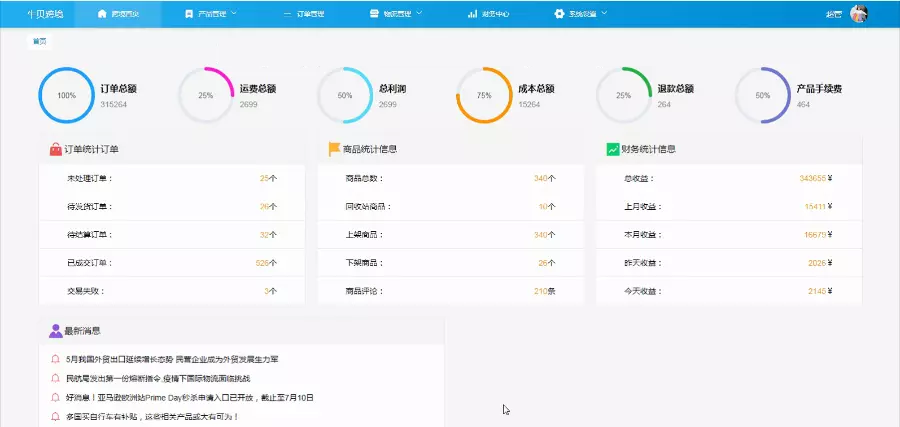
Task: Click the red shopping bag order statistics icon
Action: [56, 149]
